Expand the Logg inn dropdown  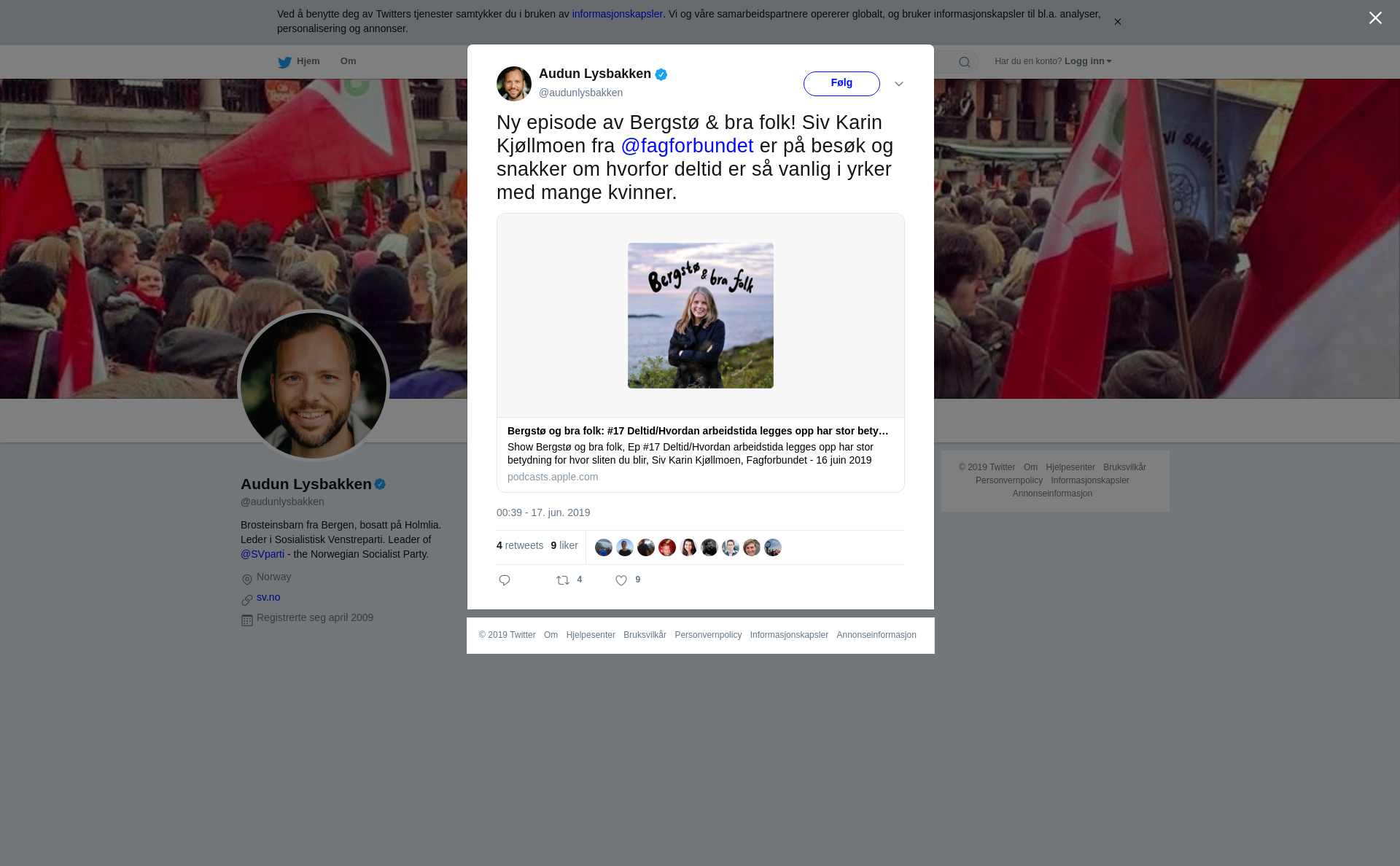point(1088,61)
